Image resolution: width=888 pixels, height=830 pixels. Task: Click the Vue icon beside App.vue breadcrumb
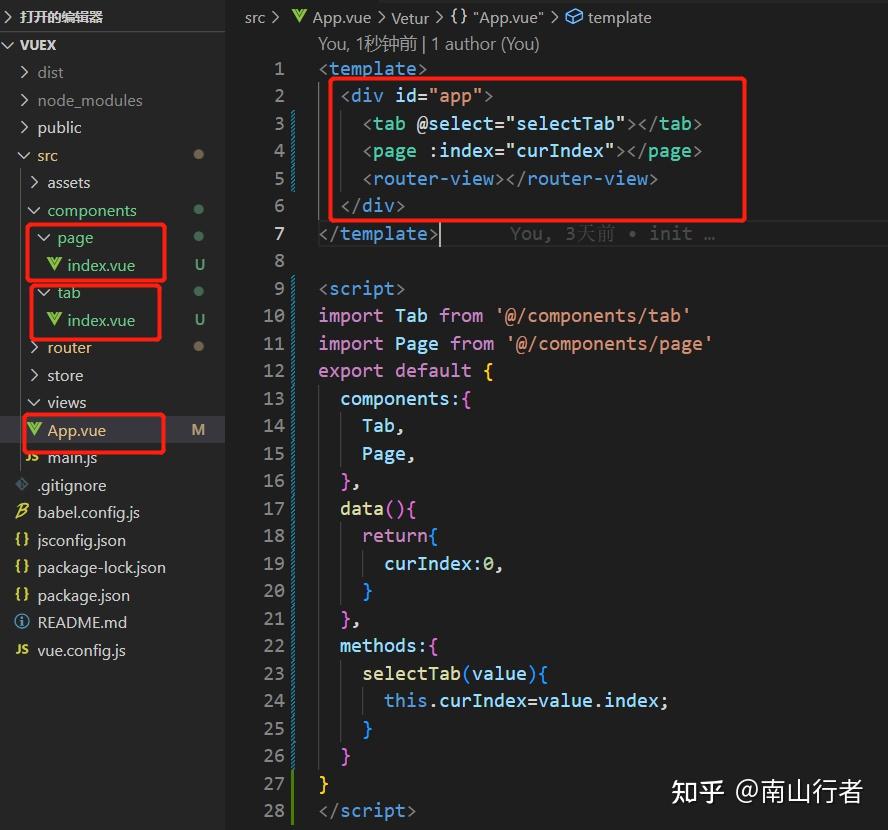tap(297, 17)
